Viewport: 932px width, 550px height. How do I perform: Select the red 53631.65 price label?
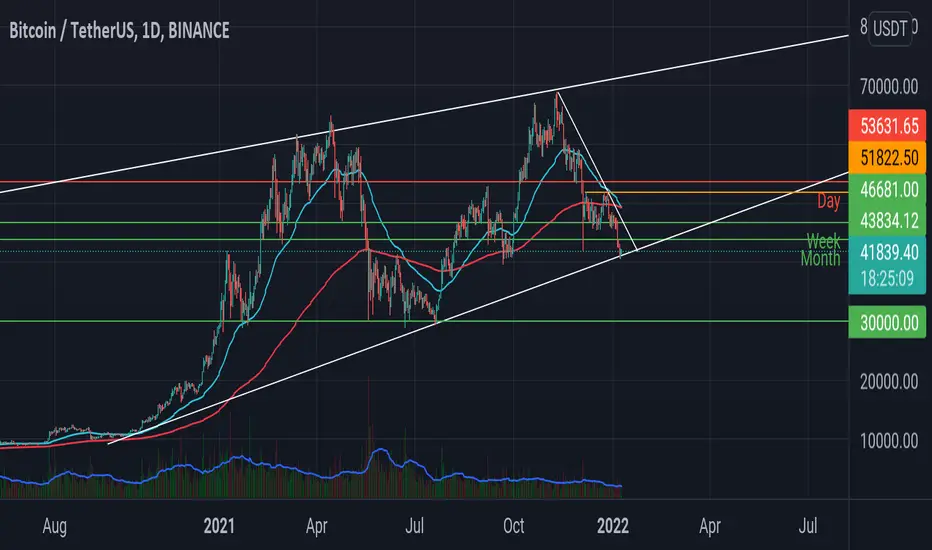pyautogui.click(x=887, y=125)
